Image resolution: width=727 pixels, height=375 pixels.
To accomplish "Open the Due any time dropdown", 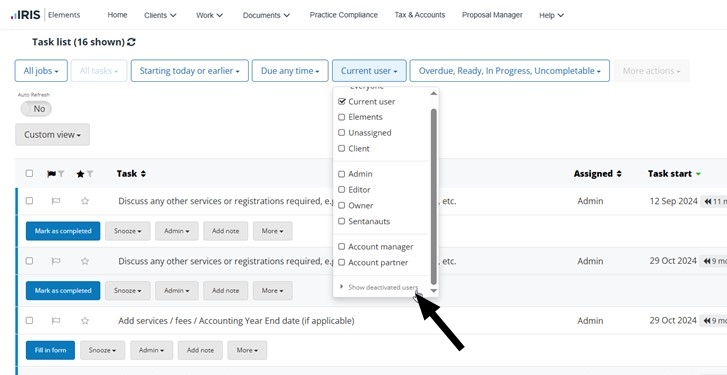I will [290, 71].
